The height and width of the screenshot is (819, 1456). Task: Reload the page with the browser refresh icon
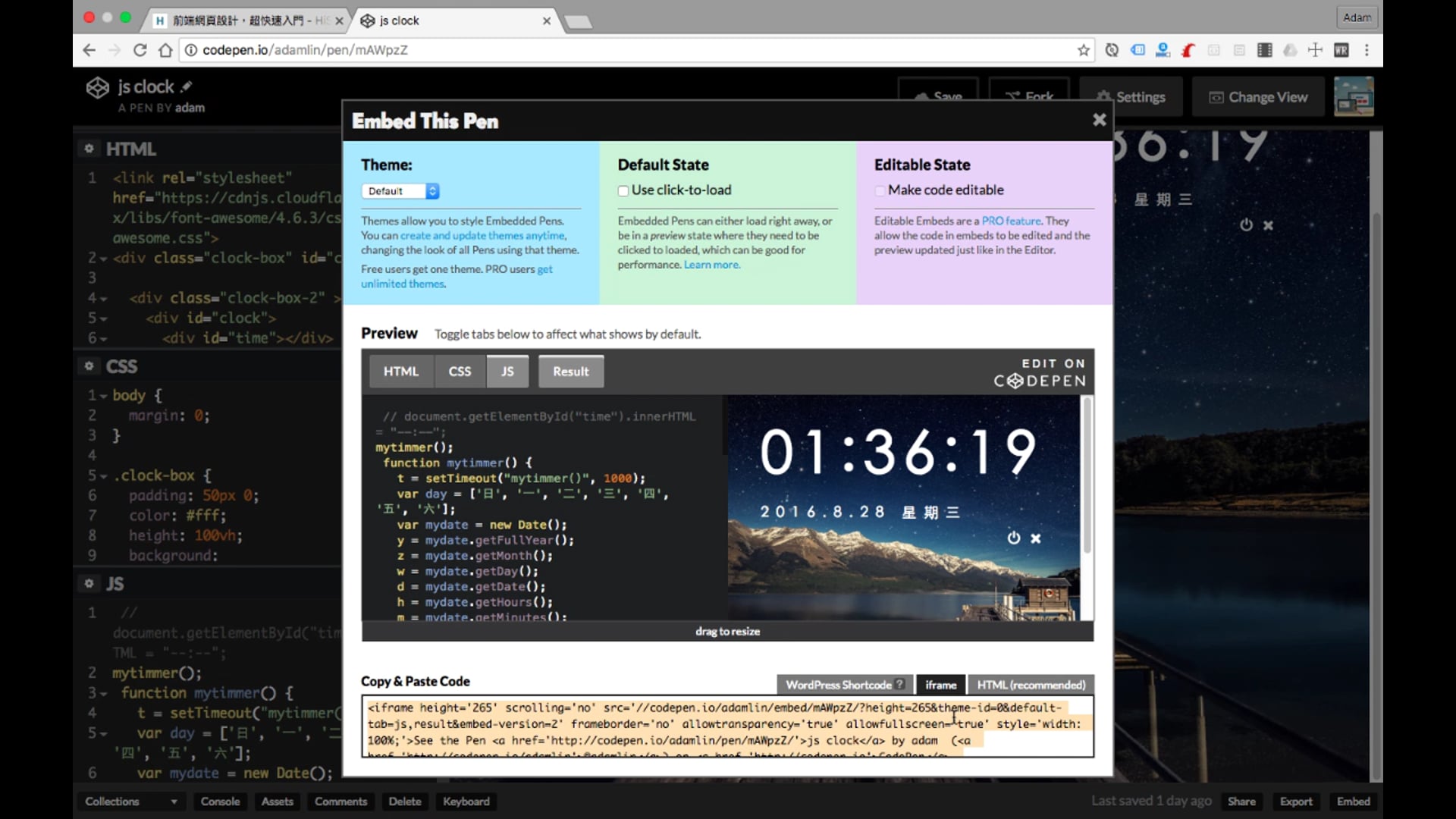(x=140, y=50)
